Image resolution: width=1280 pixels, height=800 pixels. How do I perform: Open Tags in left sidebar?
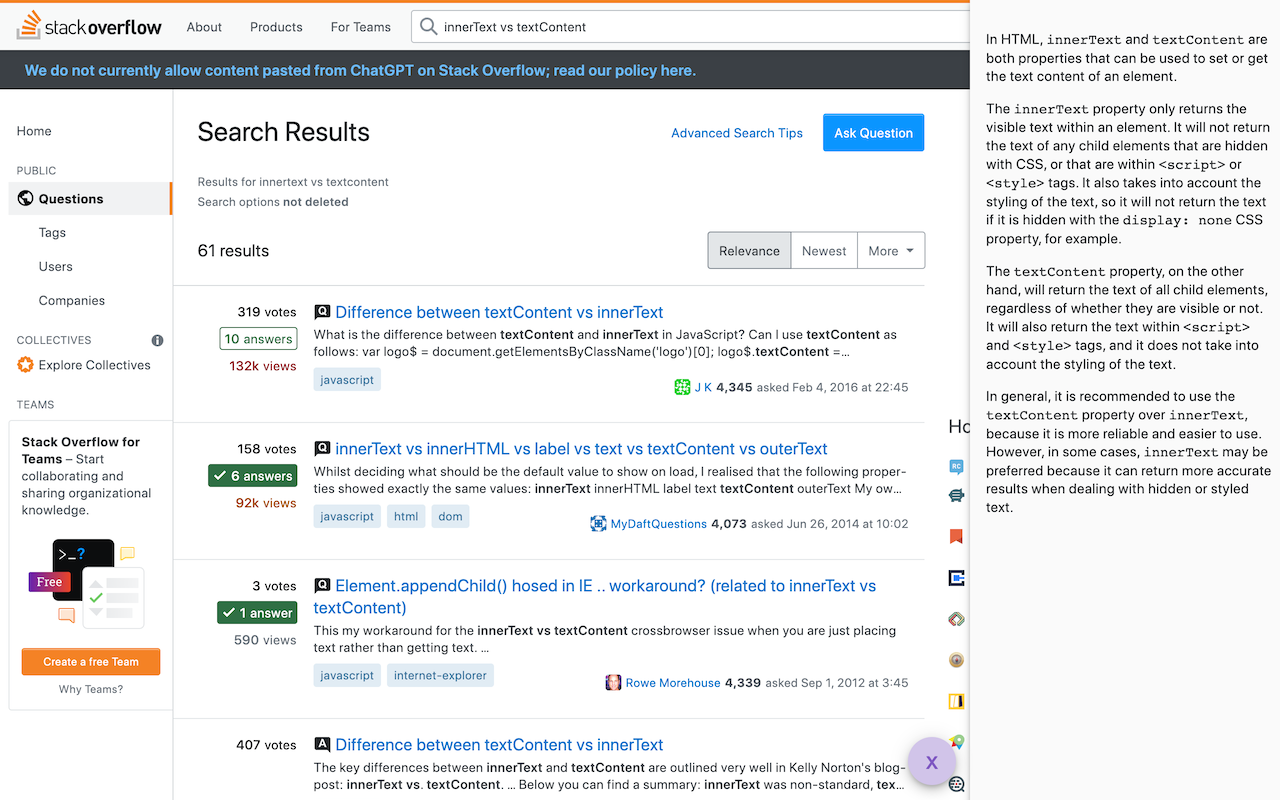(x=52, y=233)
